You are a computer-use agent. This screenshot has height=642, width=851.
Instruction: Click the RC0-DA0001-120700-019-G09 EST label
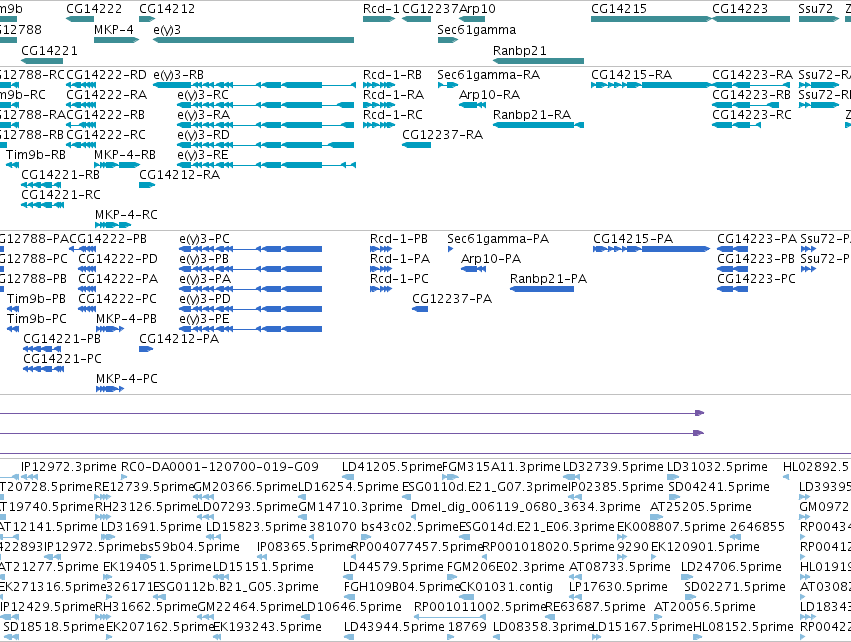pyautogui.click(x=220, y=467)
